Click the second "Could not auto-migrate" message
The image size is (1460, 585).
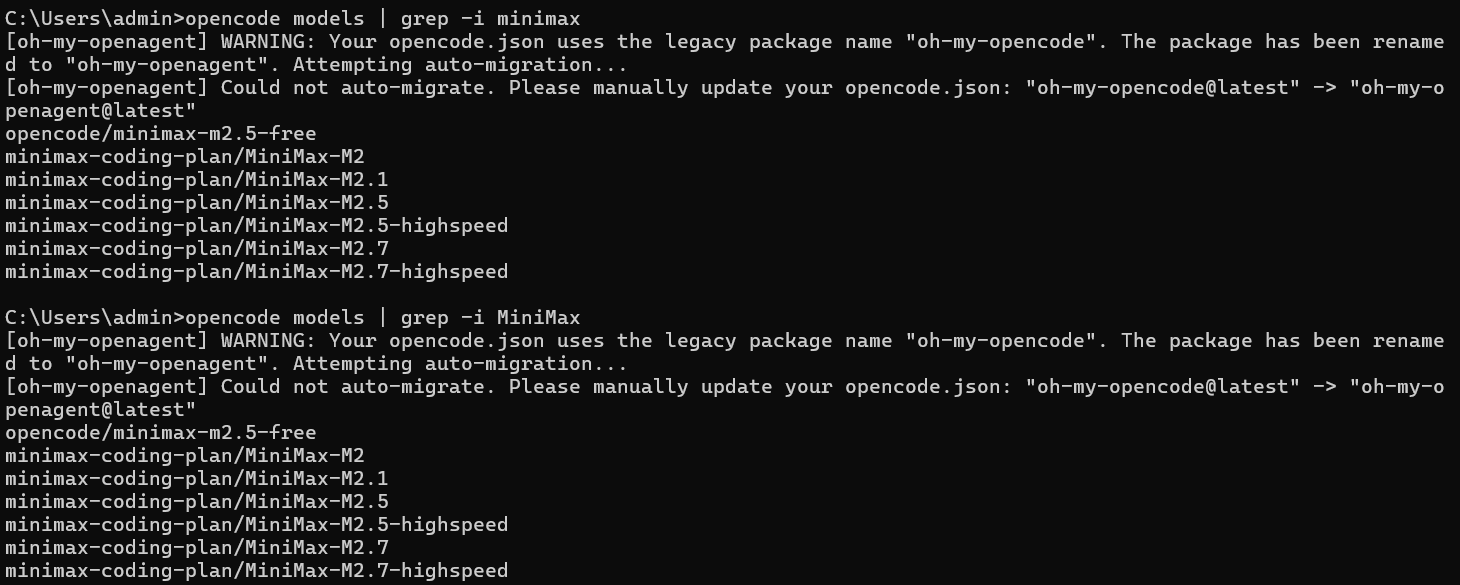pos(725,397)
